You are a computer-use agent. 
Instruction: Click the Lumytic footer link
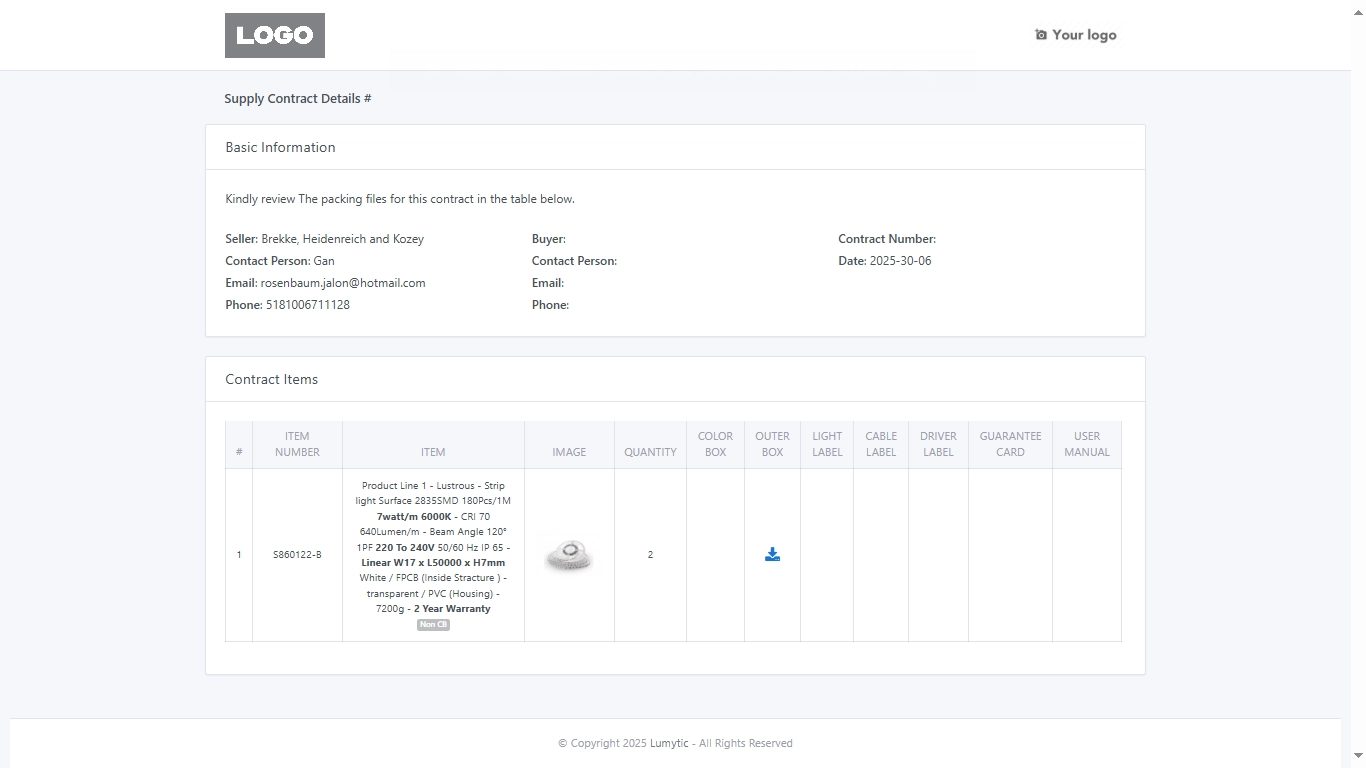[669, 743]
